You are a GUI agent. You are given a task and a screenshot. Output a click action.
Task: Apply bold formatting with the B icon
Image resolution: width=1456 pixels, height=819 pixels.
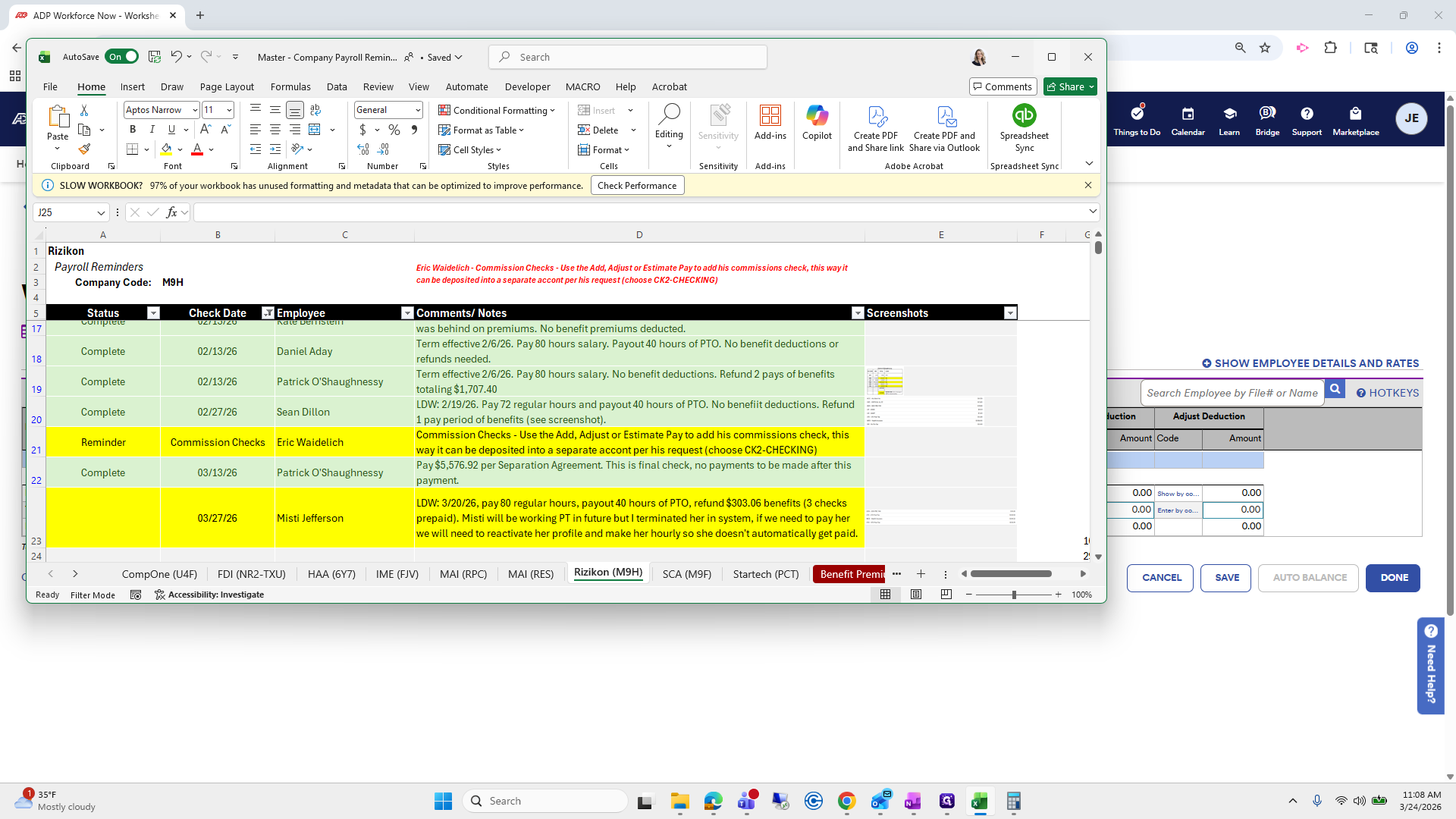(133, 130)
